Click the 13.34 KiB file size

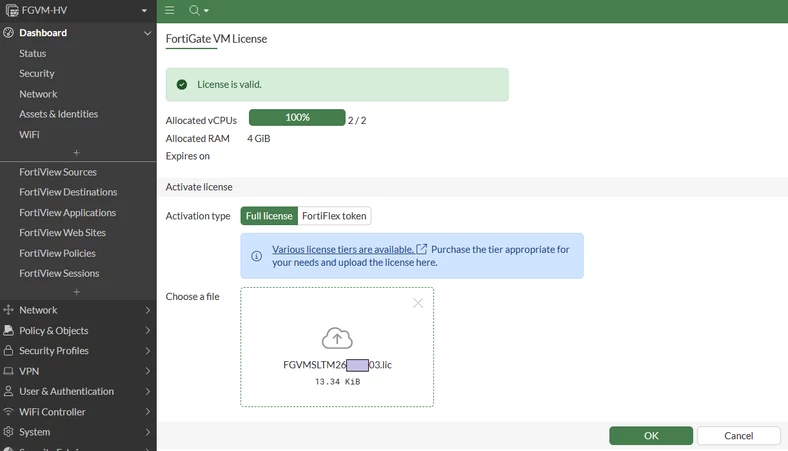coord(337,382)
